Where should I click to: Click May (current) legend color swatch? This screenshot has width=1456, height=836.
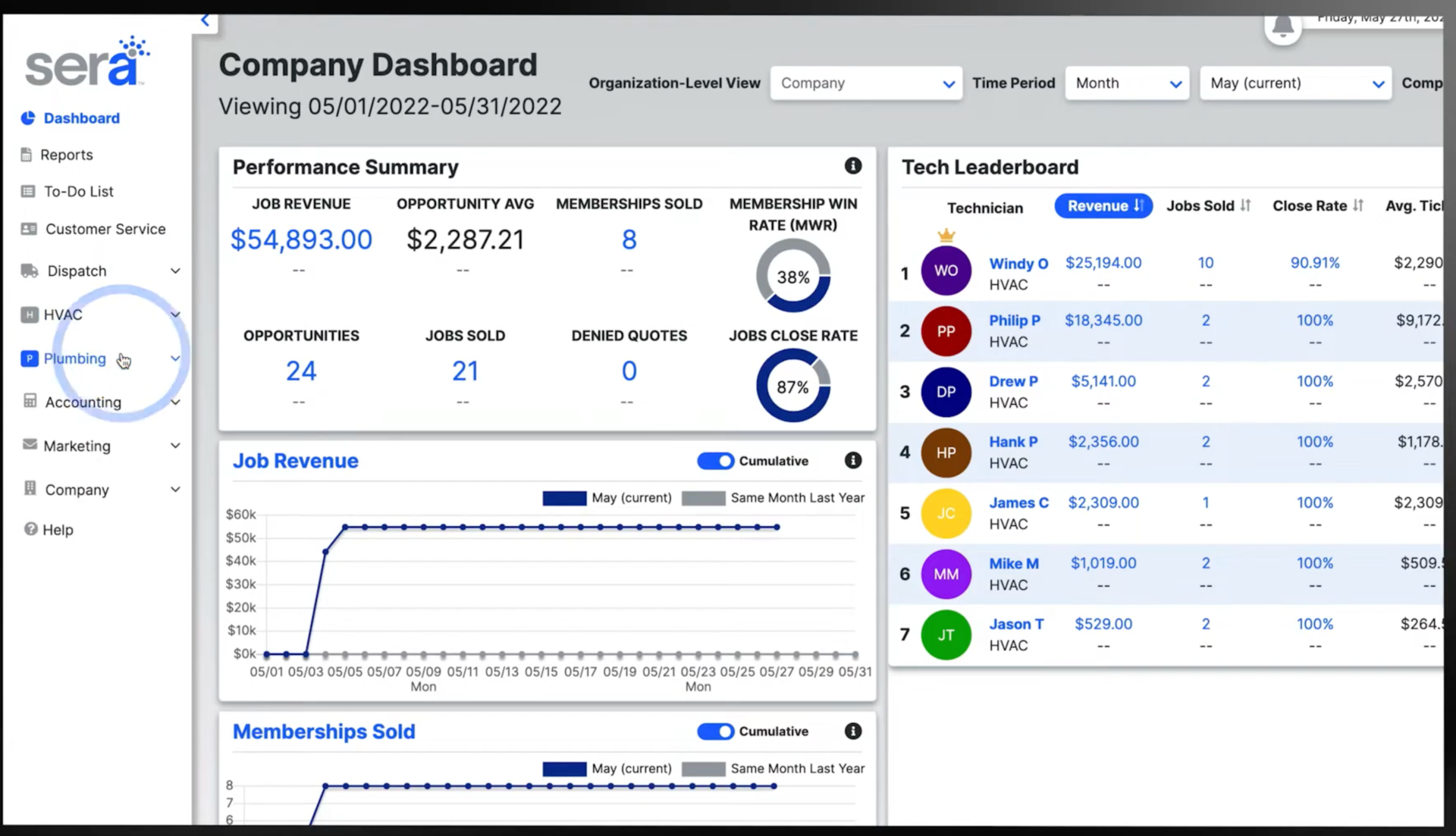coord(564,499)
